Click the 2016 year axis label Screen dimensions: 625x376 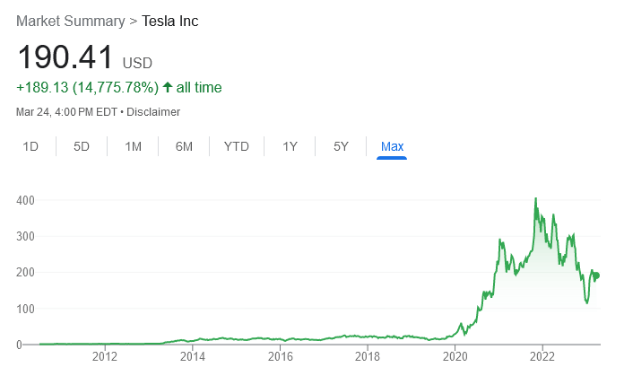[280, 356]
